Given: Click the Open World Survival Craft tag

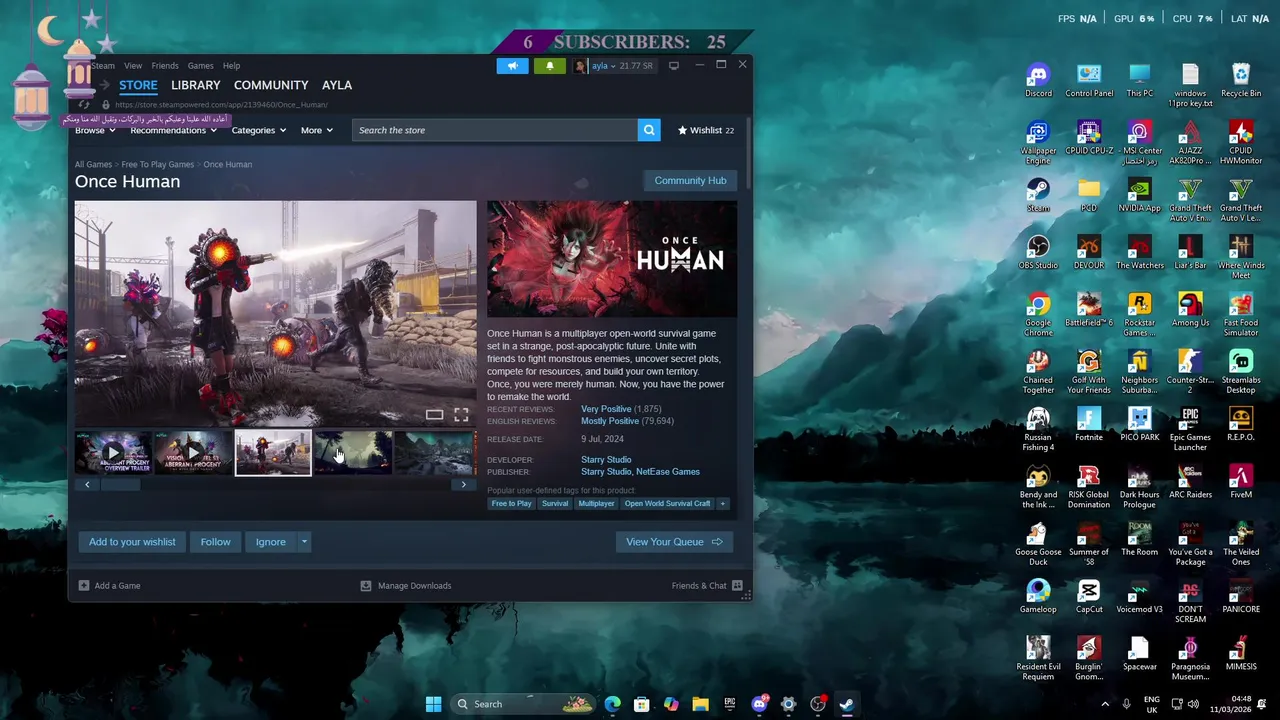Looking at the screenshot, I should pyautogui.click(x=667, y=503).
